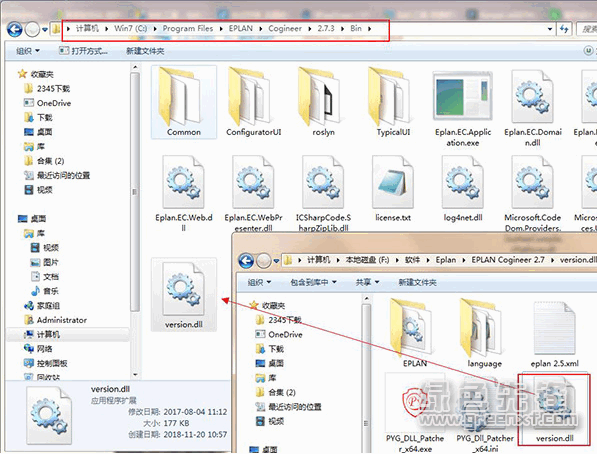The image size is (597, 454).
Task: Select PYG_DLL_Patcher_x64.exe file
Action: click(x=415, y=413)
